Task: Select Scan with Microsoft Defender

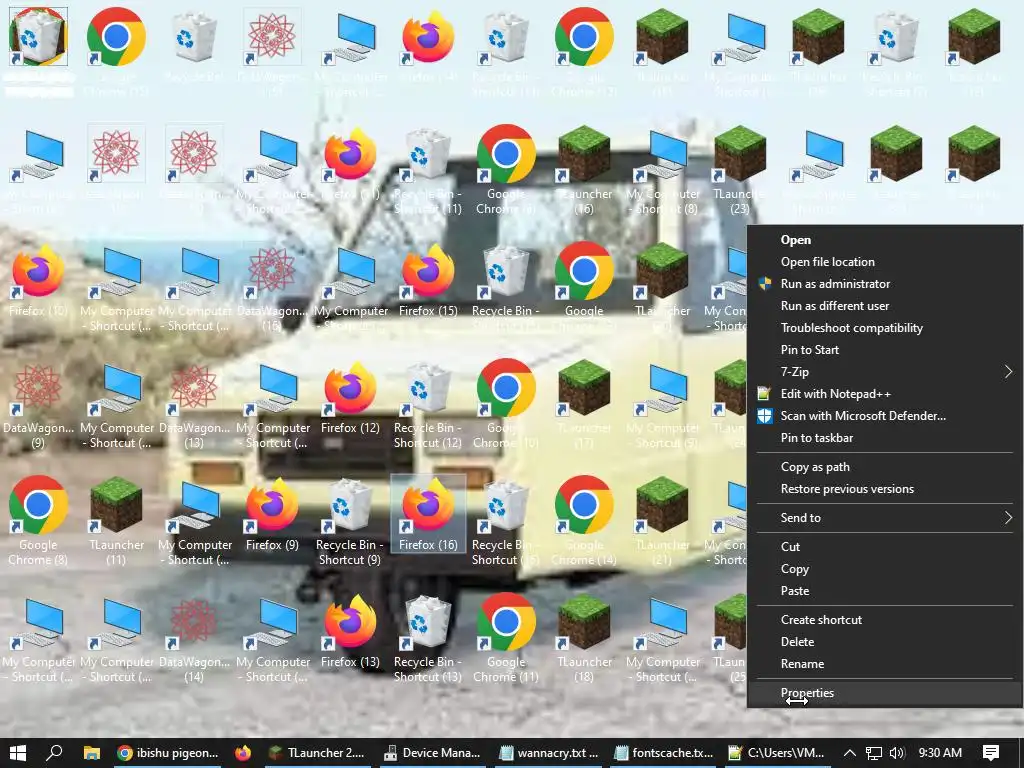Action: tap(885, 416)
